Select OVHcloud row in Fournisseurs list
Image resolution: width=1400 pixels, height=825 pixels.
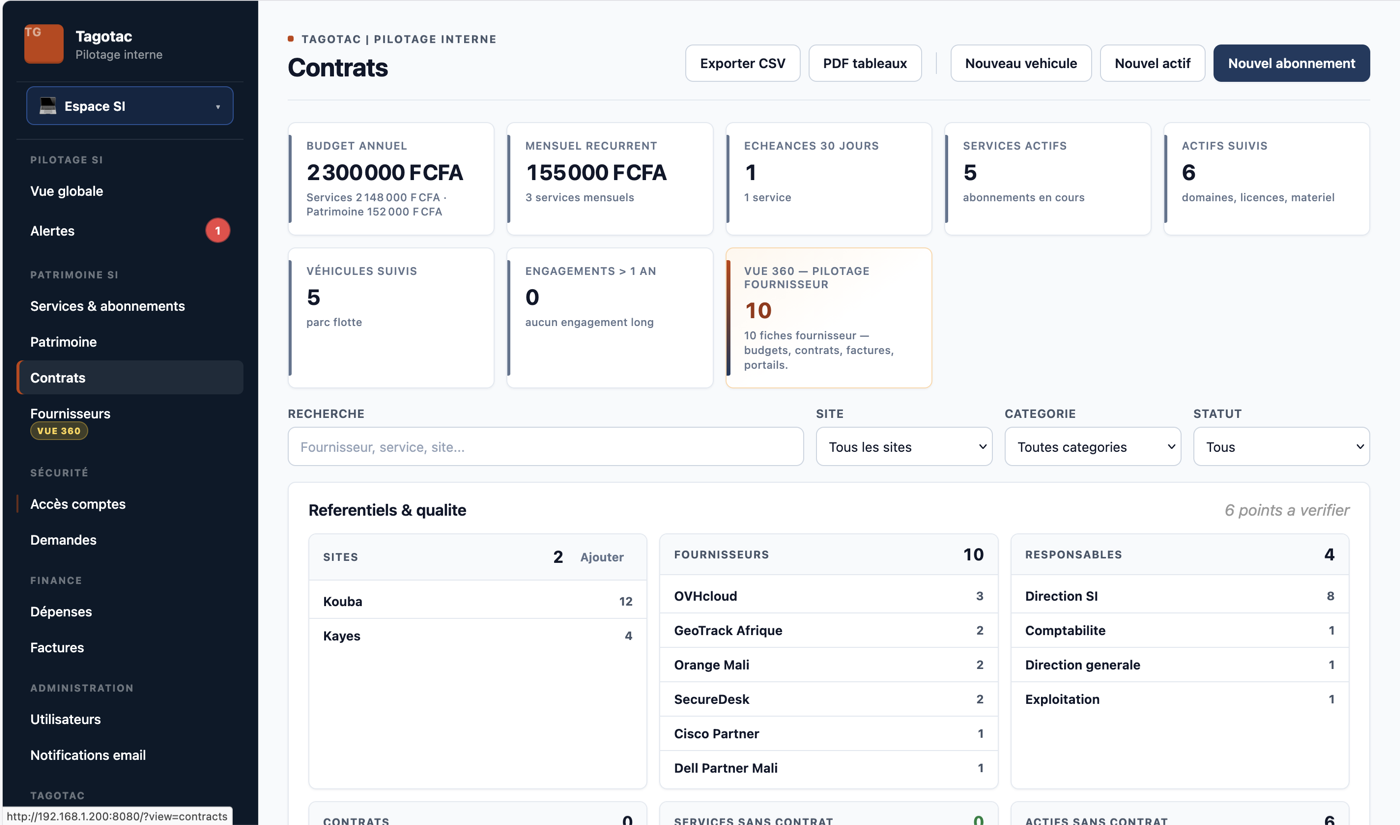coord(829,596)
